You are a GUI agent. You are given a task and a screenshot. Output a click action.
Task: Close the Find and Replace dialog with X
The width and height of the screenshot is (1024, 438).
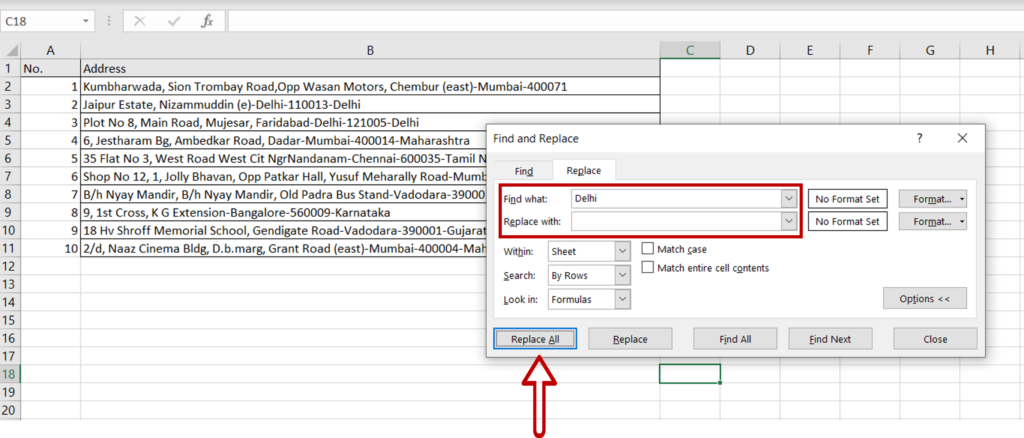click(x=962, y=138)
